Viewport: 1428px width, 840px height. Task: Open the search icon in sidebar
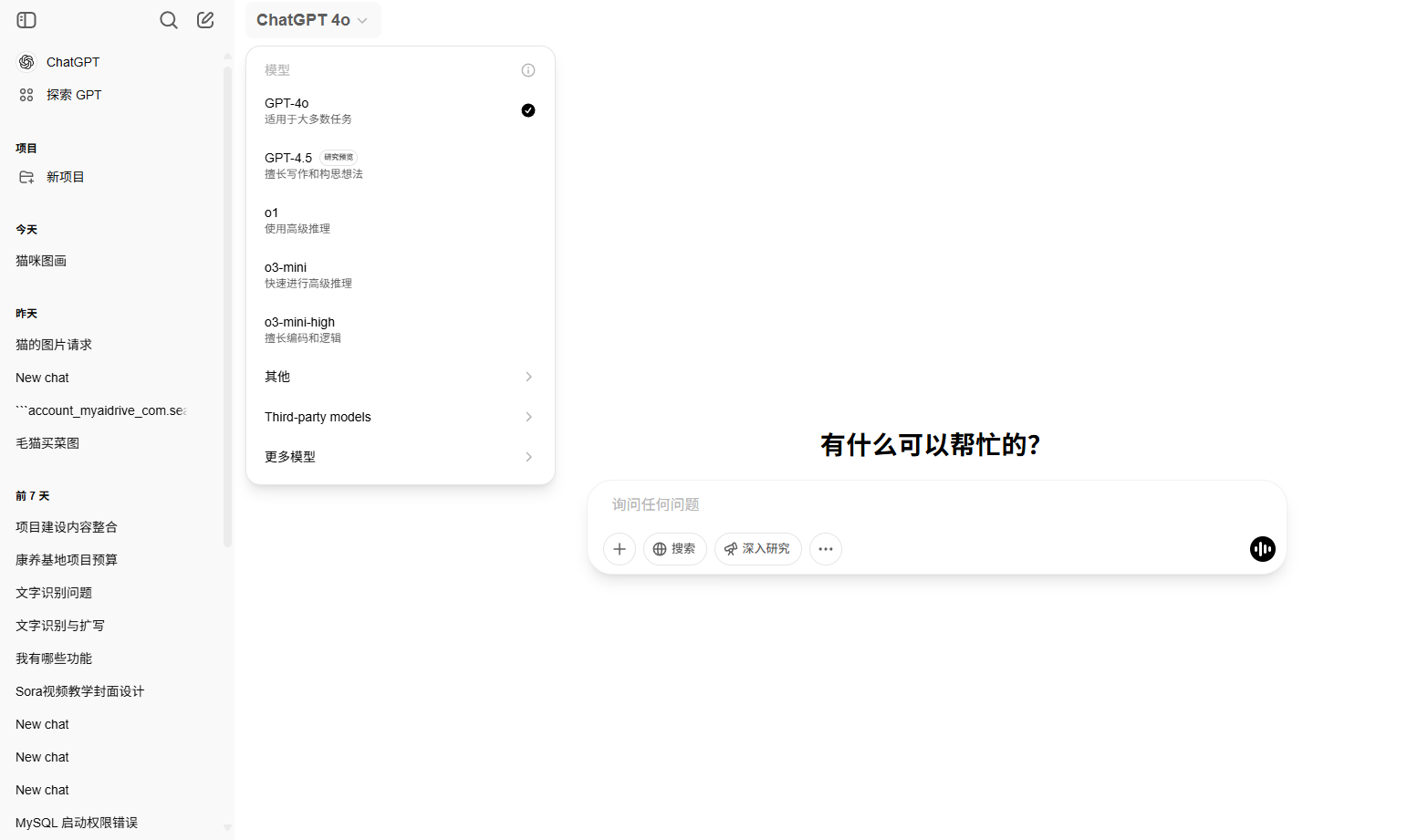(168, 19)
